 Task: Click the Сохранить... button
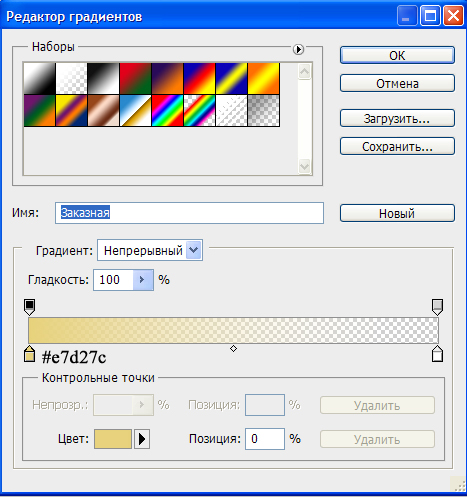point(397,146)
